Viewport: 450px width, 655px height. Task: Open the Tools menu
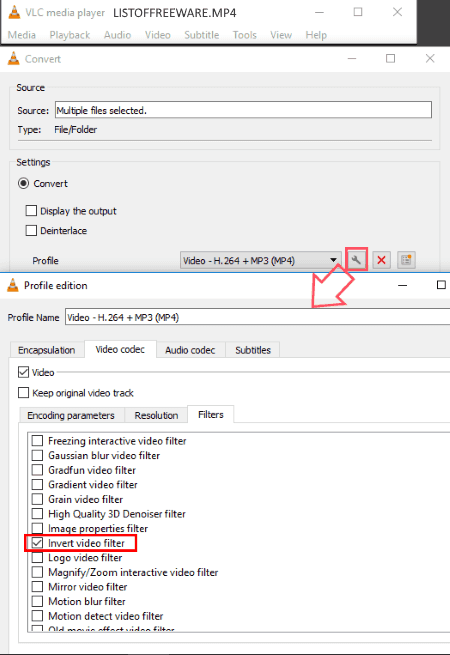245,35
